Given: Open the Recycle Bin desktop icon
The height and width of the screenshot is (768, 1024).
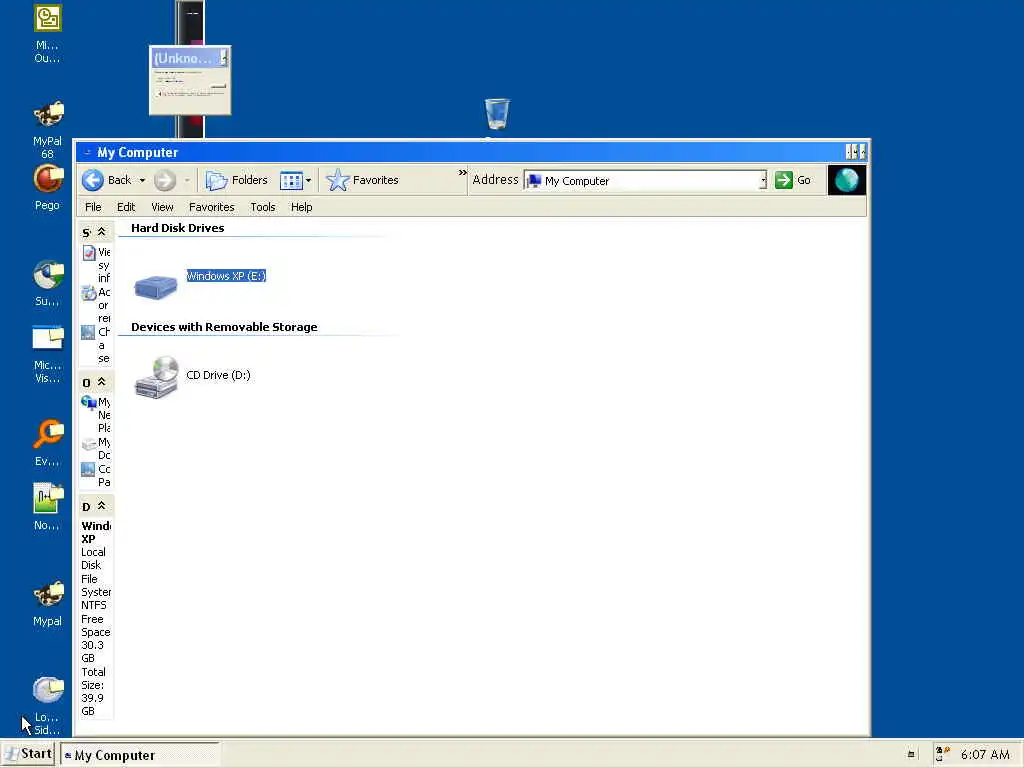Looking at the screenshot, I should (497, 114).
